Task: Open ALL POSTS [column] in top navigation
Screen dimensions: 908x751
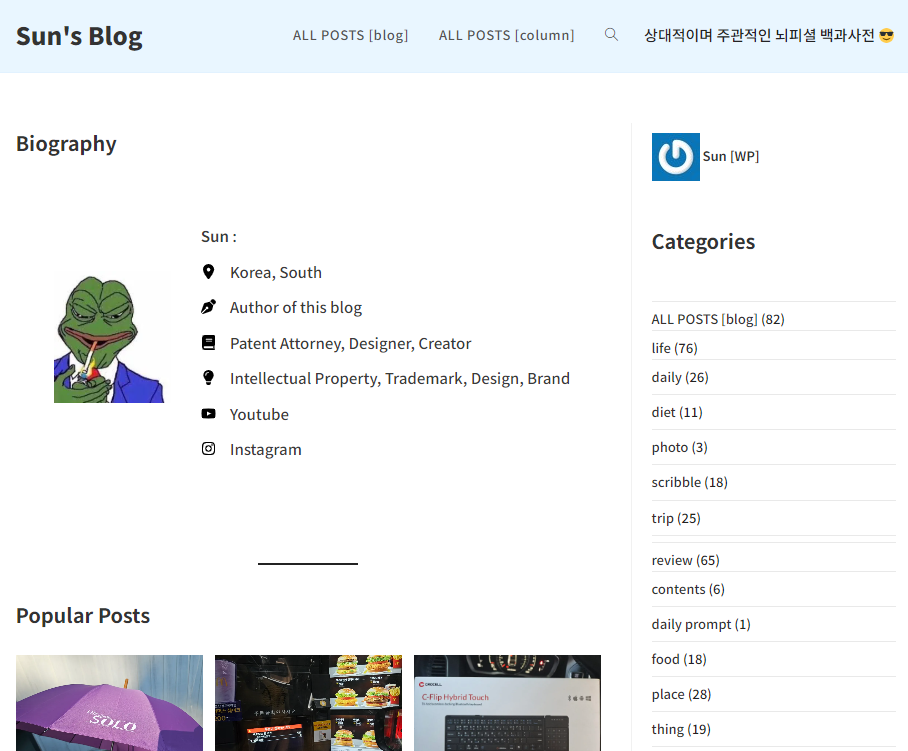Action: (506, 35)
